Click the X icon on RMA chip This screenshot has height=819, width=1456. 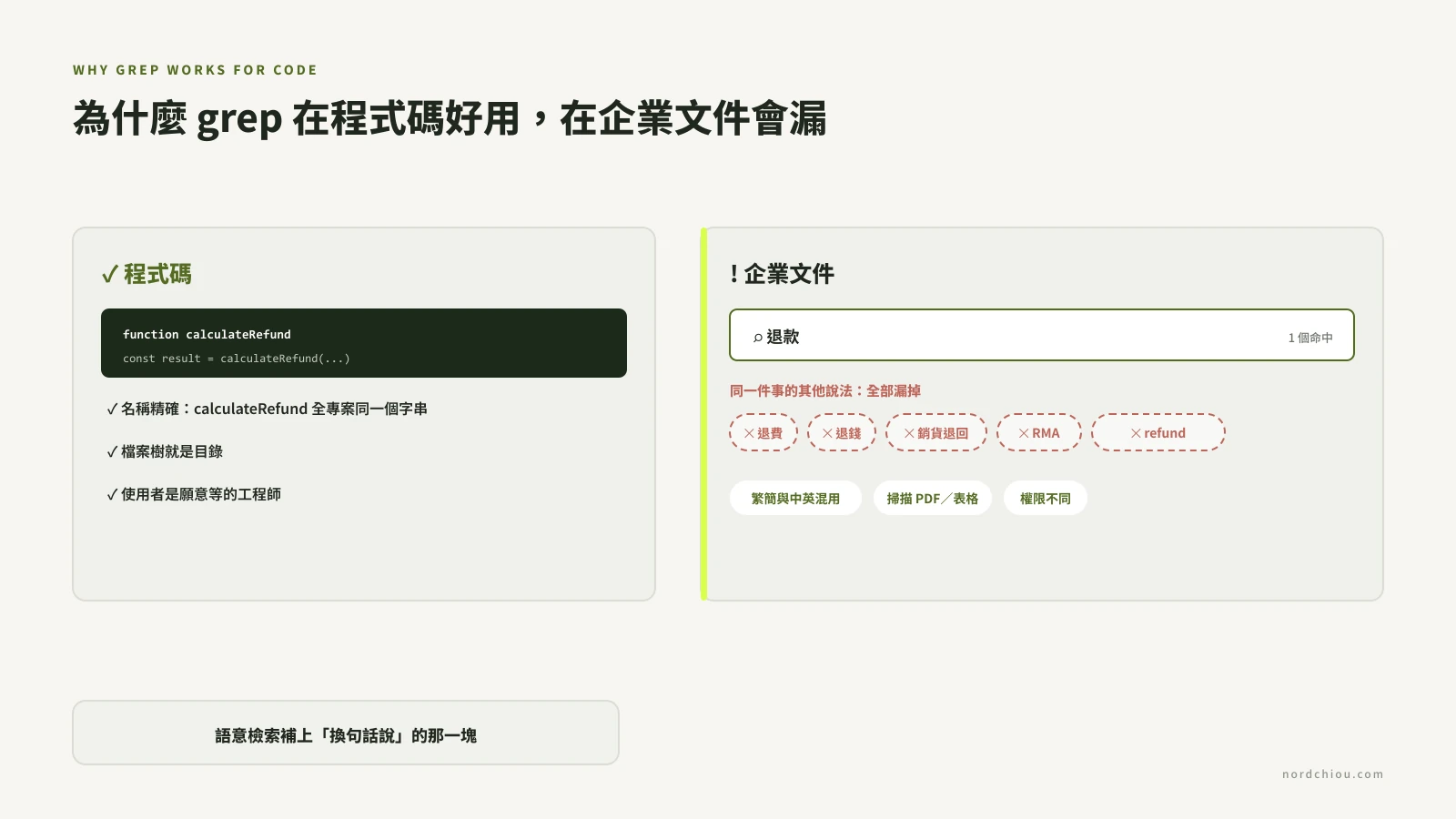click(1024, 433)
